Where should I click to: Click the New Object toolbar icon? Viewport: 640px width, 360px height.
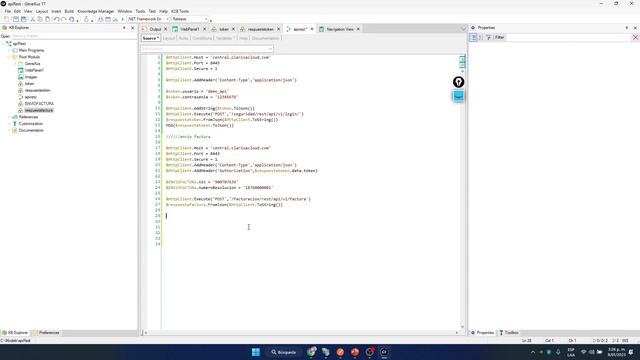pos(7,19)
